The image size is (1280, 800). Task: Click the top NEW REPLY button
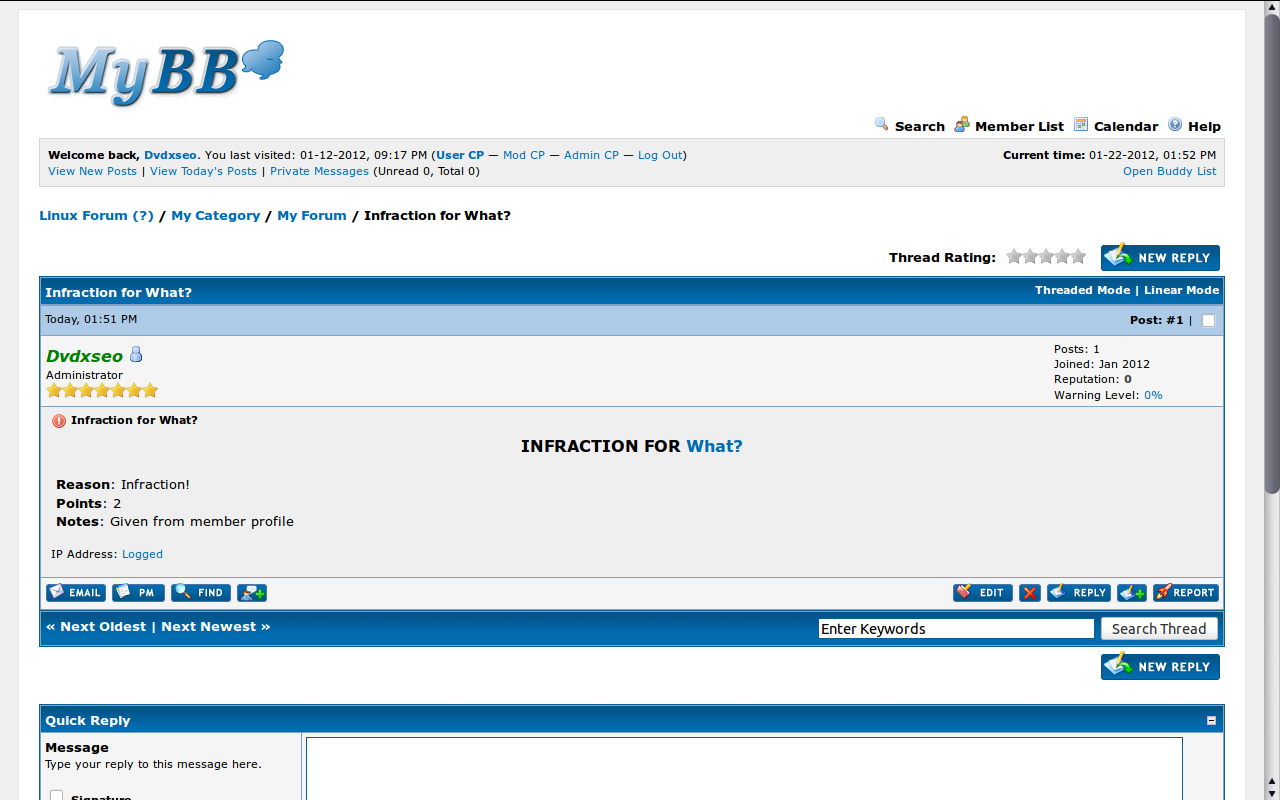[1160, 257]
